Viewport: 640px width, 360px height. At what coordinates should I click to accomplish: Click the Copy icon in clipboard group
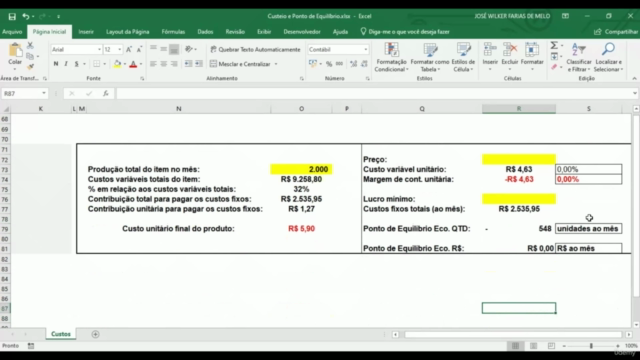30,56
